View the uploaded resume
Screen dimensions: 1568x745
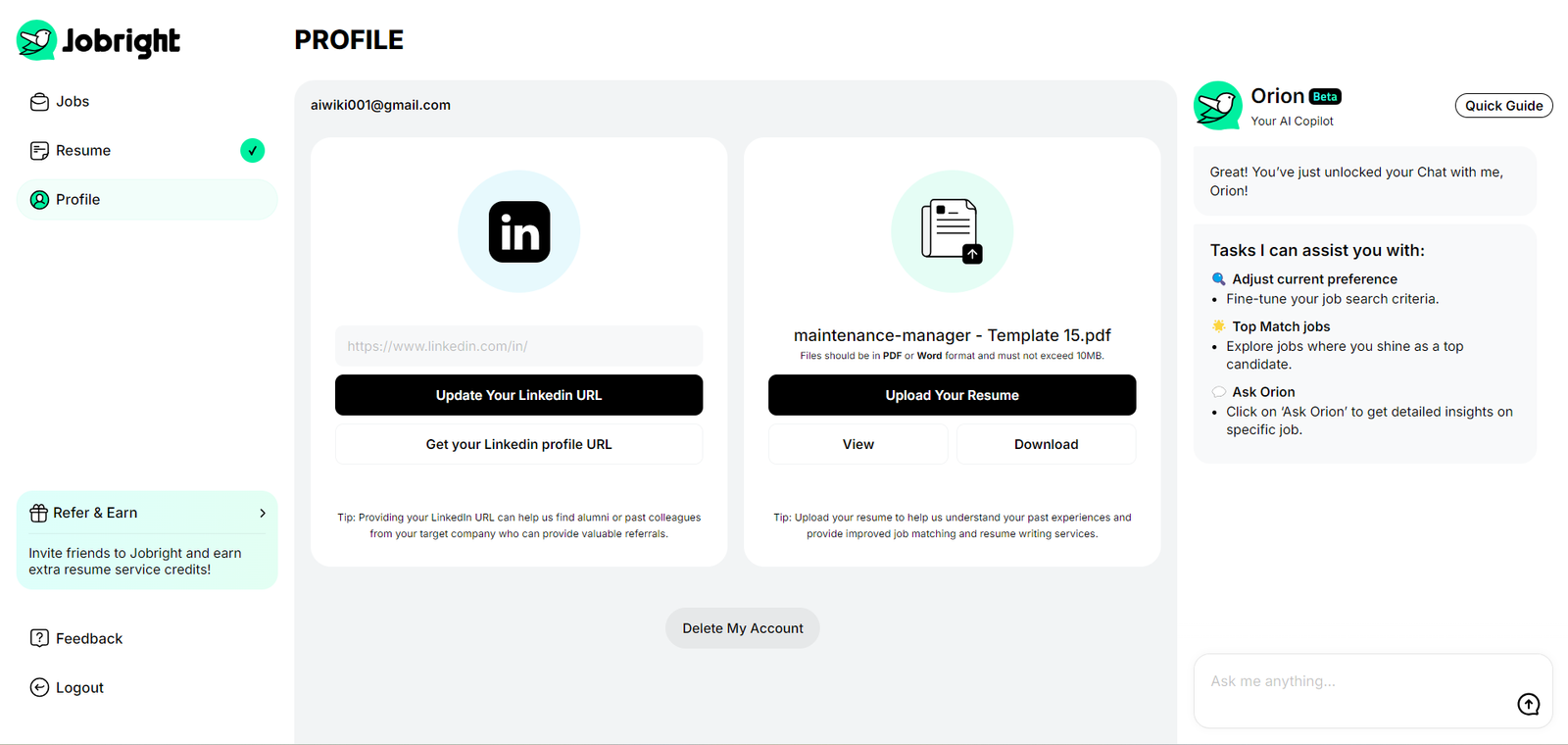pyautogui.click(x=857, y=444)
